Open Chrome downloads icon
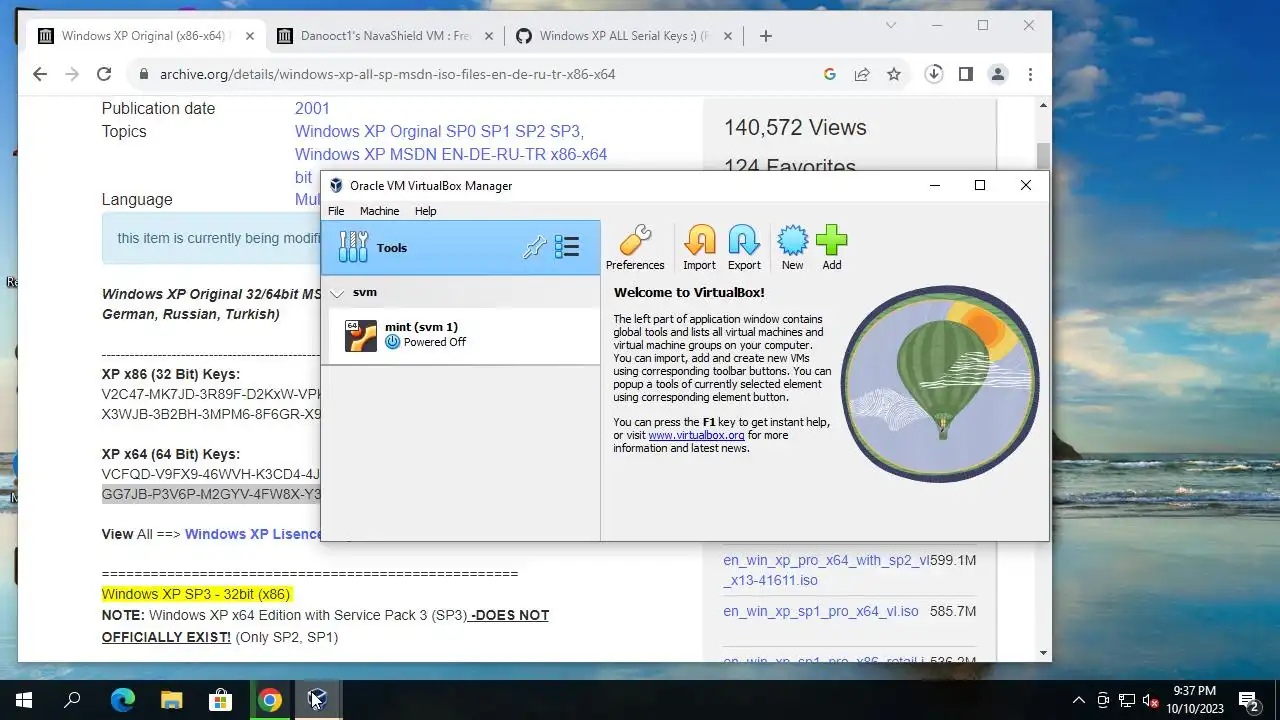1280x720 pixels. (933, 74)
